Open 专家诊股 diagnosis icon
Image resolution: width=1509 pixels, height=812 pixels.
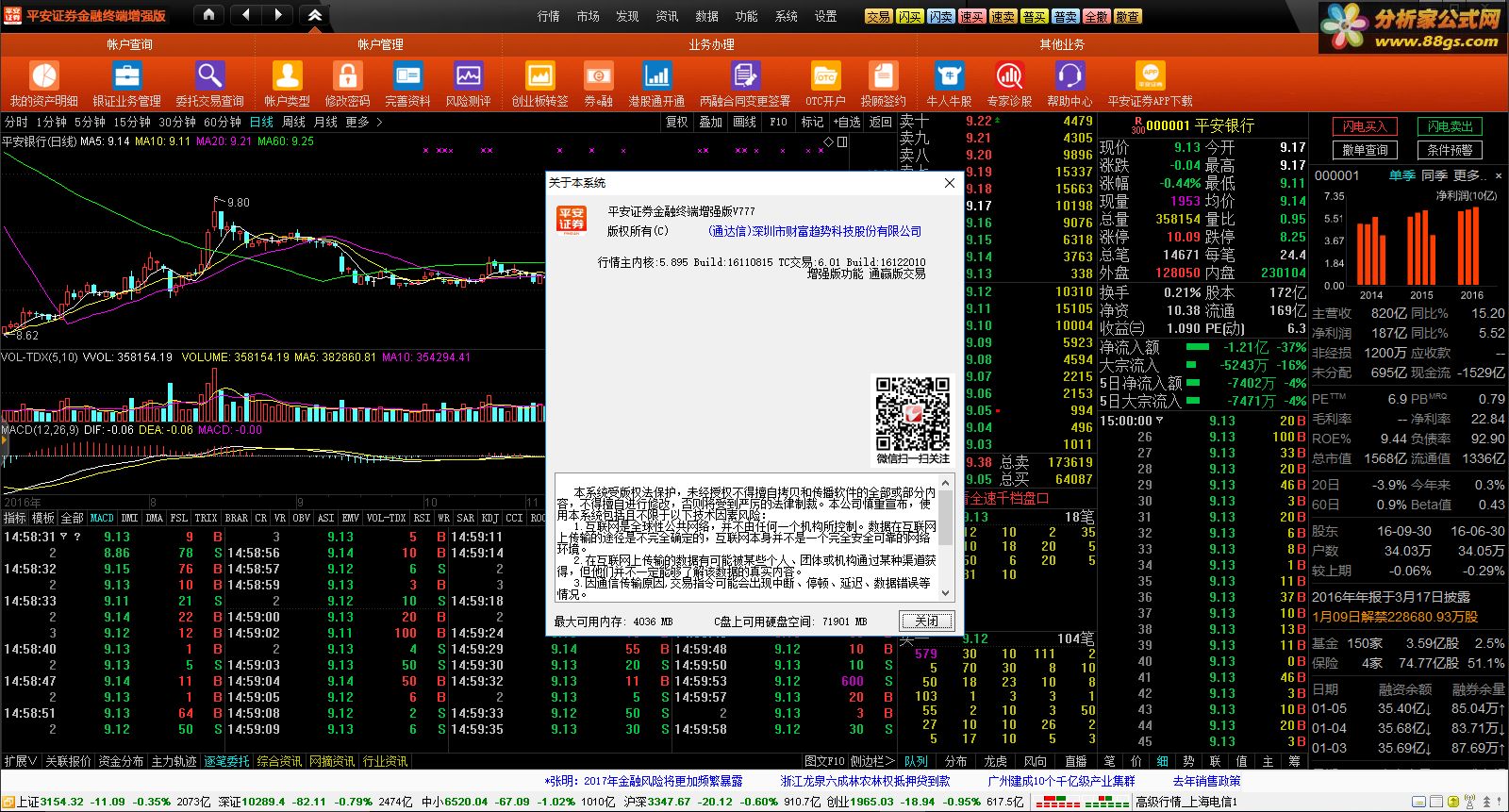[x=1009, y=75]
